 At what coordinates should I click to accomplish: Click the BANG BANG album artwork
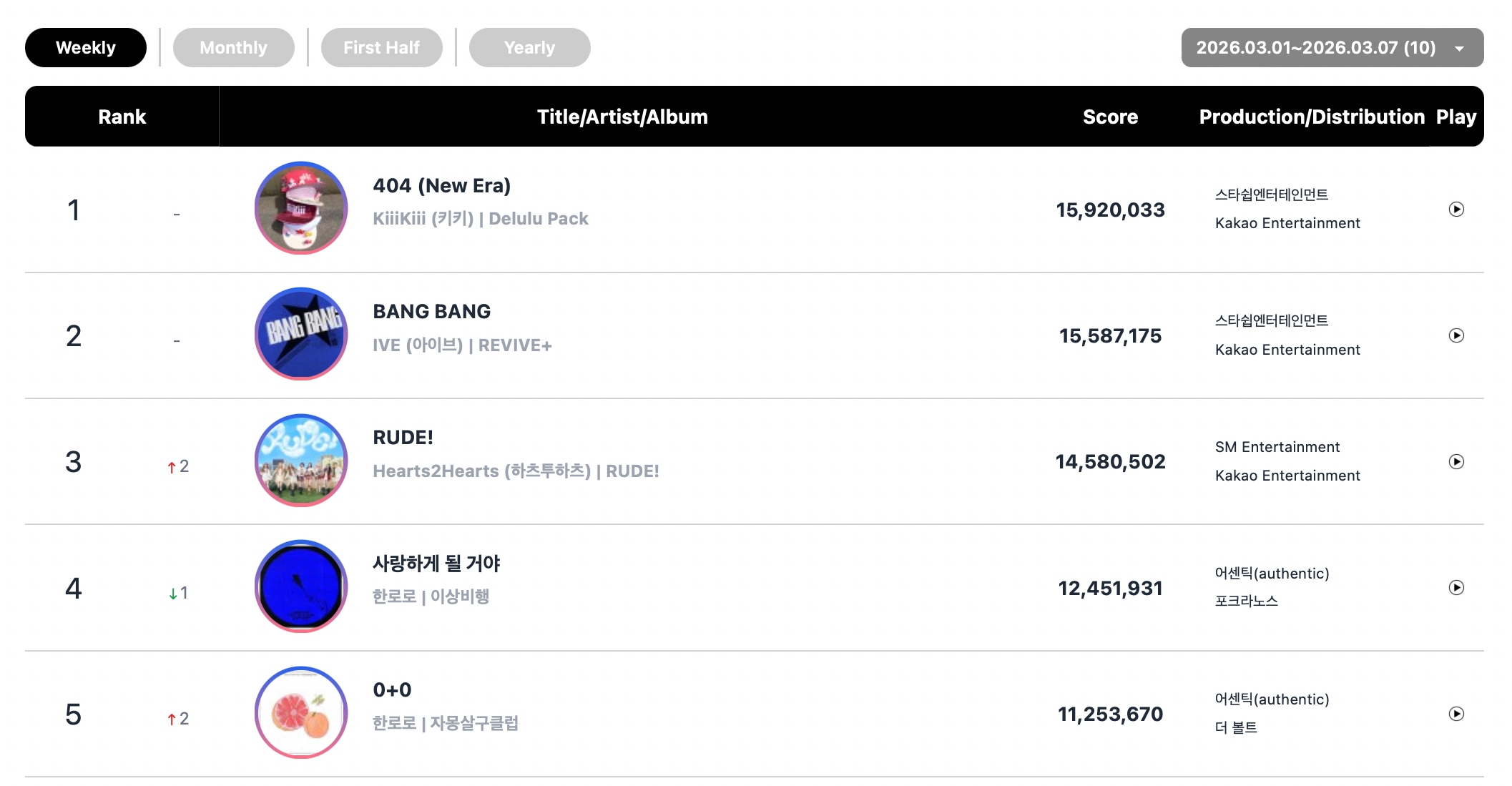(x=301, y=334)
